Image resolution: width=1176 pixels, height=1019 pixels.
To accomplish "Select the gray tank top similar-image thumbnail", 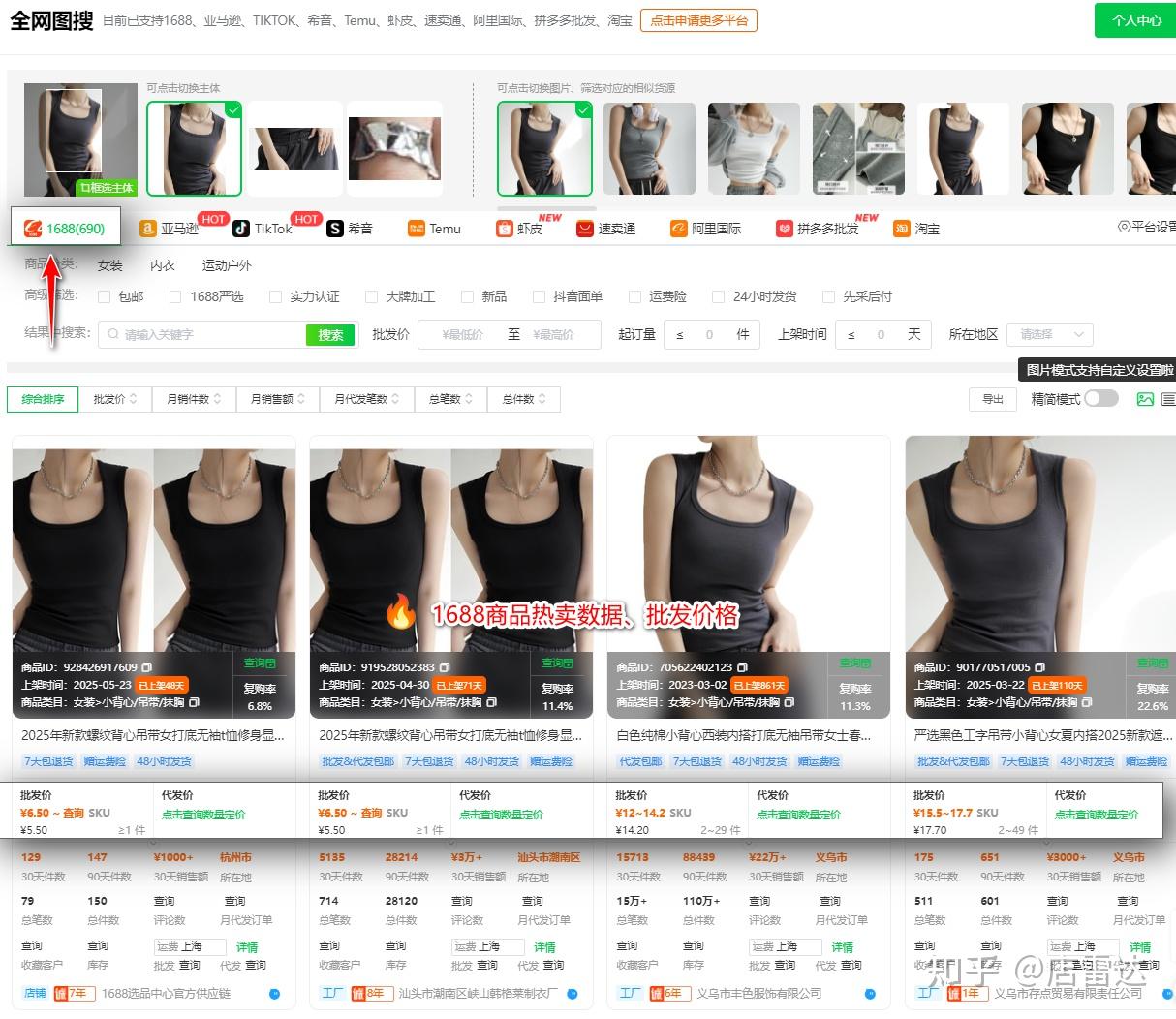I will pyautogui.click(x=650, y=147).
